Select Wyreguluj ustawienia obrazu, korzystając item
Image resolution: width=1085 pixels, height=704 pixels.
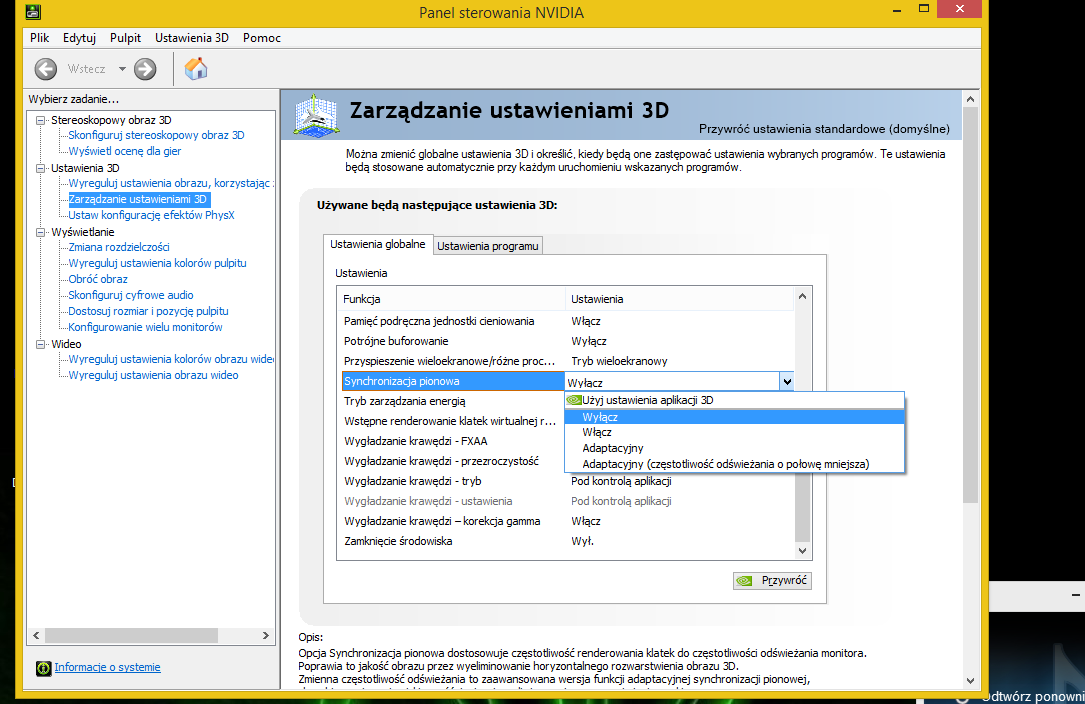[x=170, y=183]
